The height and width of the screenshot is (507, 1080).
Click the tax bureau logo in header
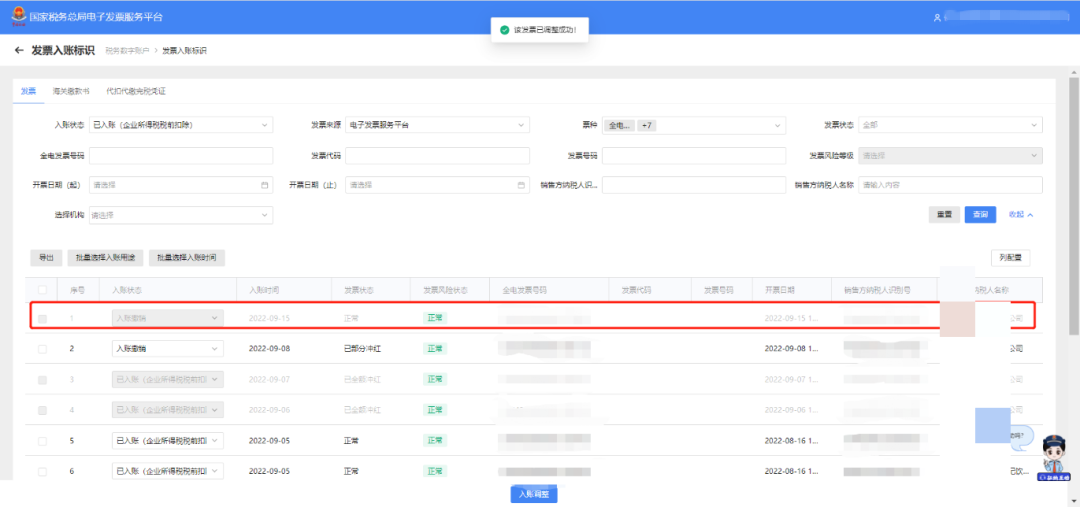[x=18, y=17]
